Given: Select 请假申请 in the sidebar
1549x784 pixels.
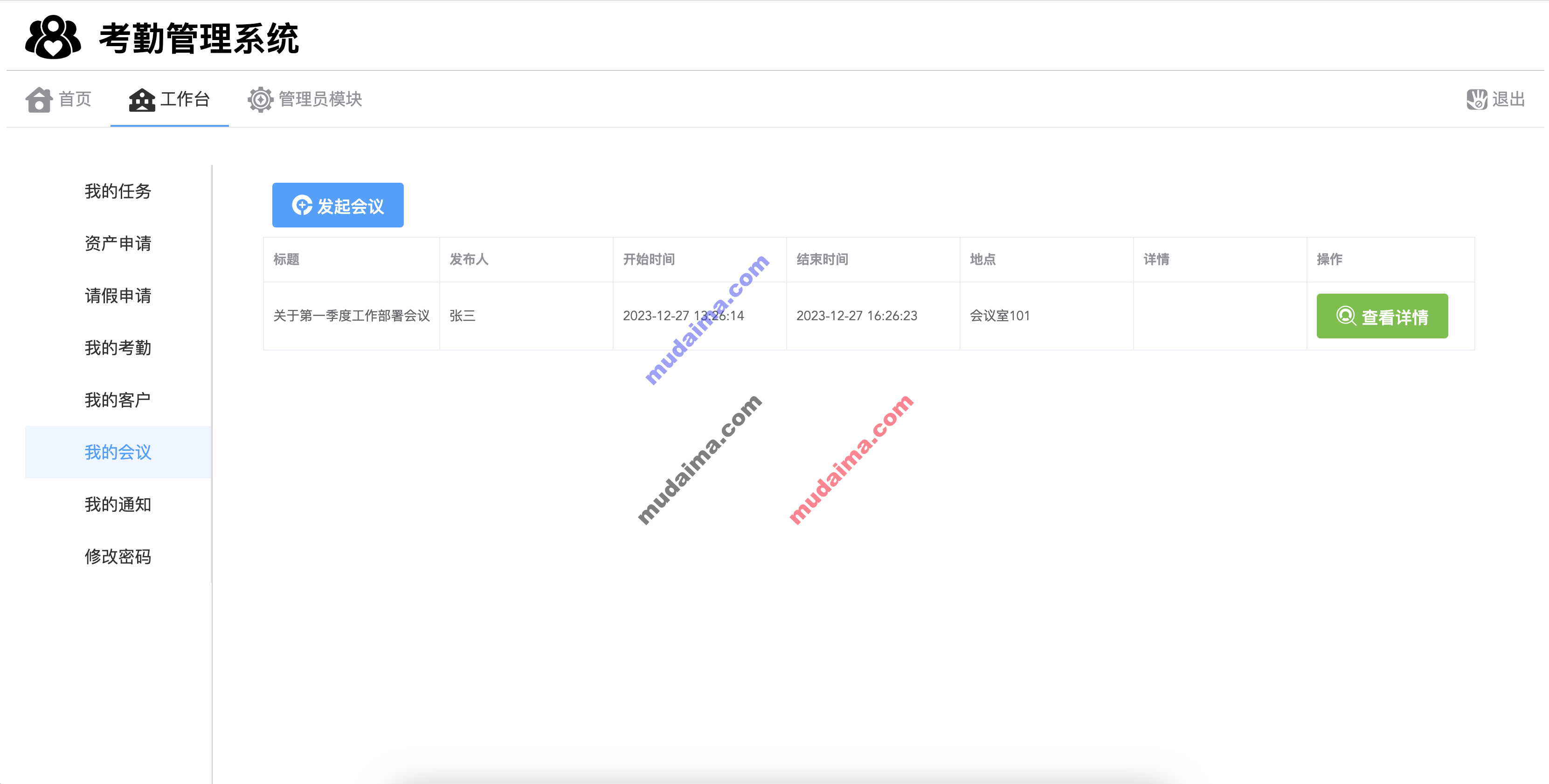Looking at the screenshot, I should point(118,296).
